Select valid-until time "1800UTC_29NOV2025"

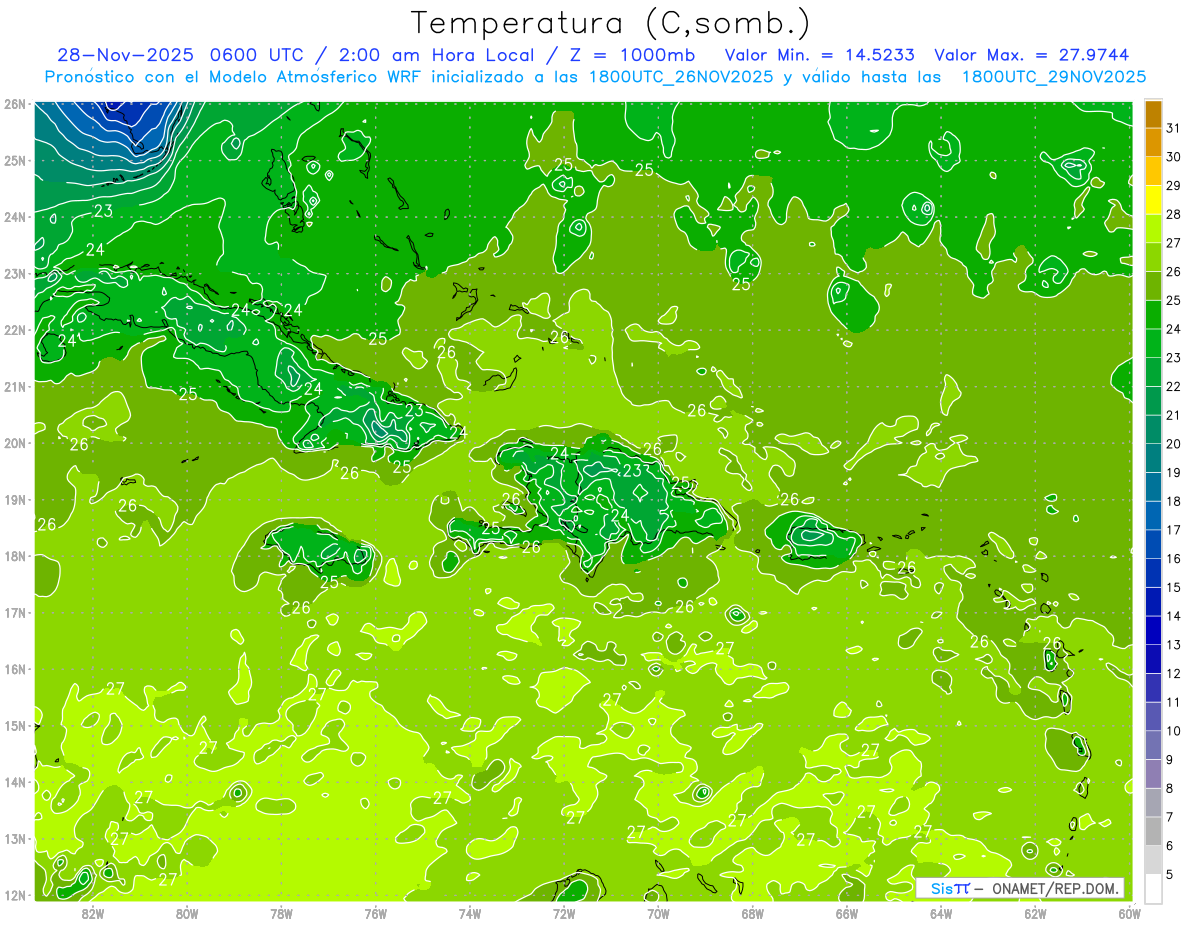[1054, 77]
